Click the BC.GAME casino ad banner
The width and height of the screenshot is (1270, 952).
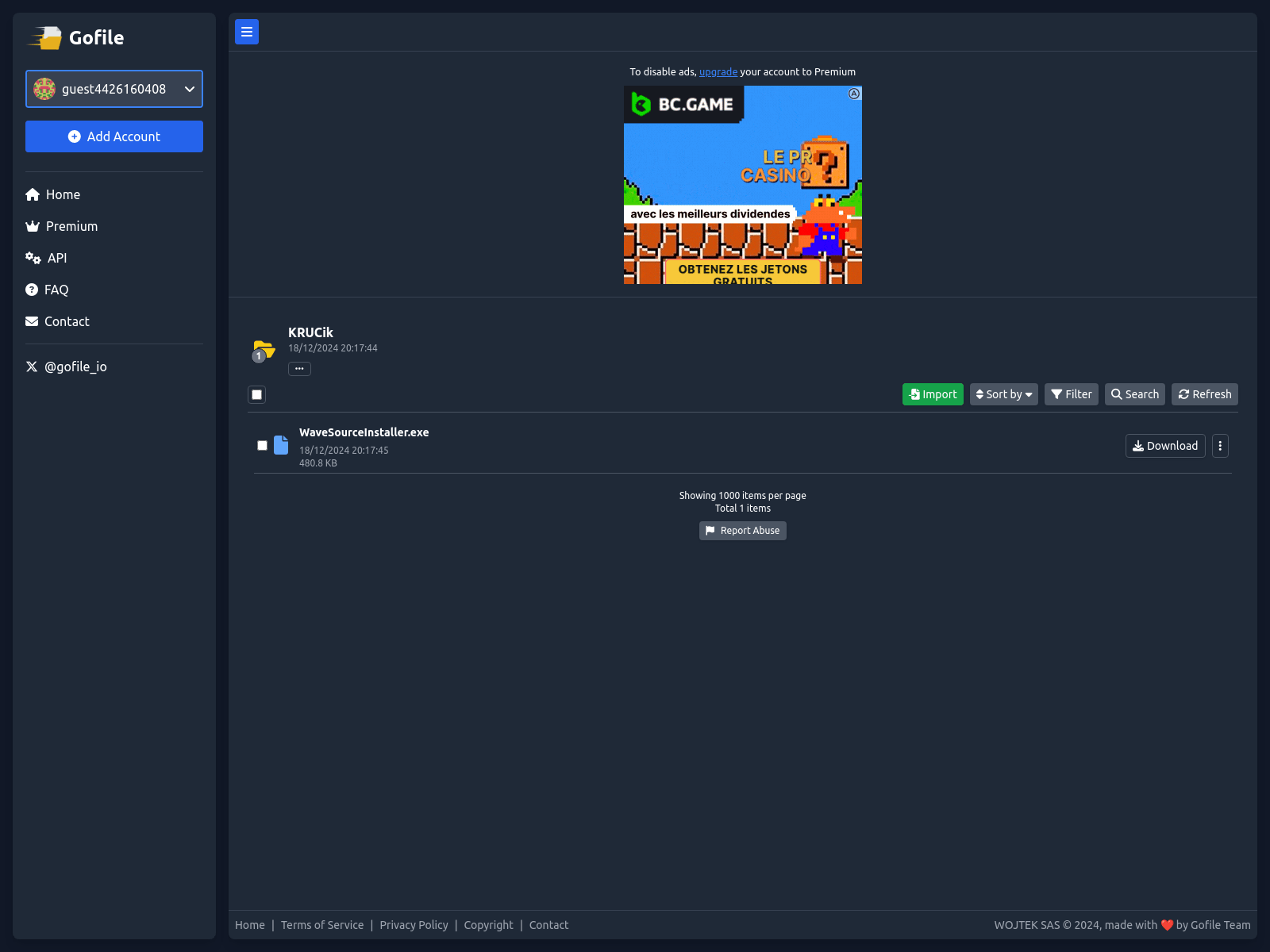743,185
